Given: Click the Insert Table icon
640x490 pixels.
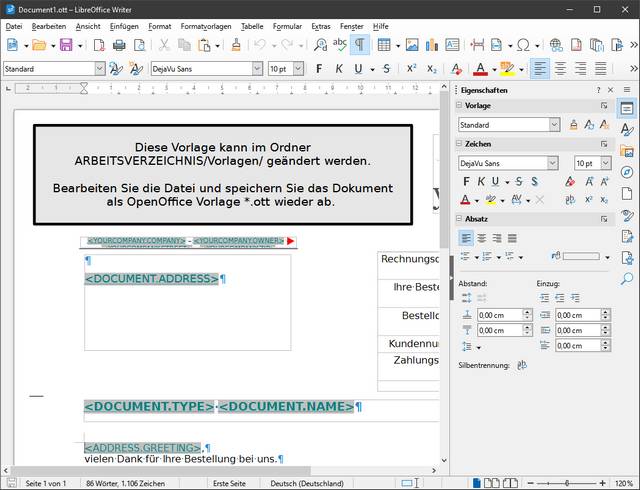Looking at the screenshot, I should (x=384, y=45).
